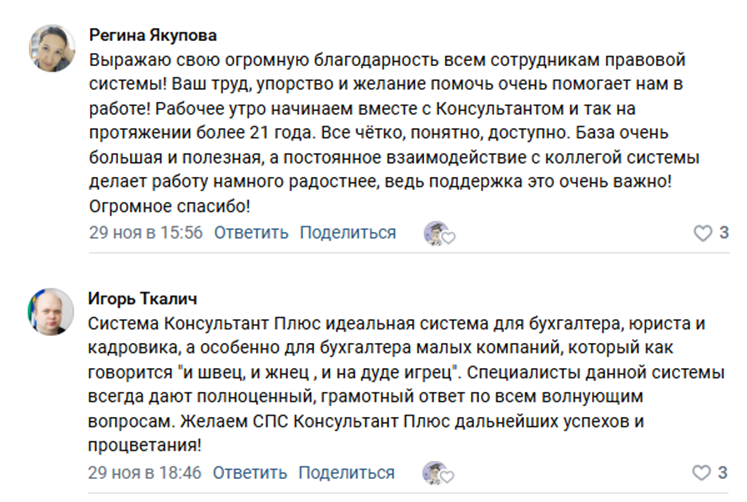
Task: Open the Игорь Ткалич name link
Action: coord(142,299)
